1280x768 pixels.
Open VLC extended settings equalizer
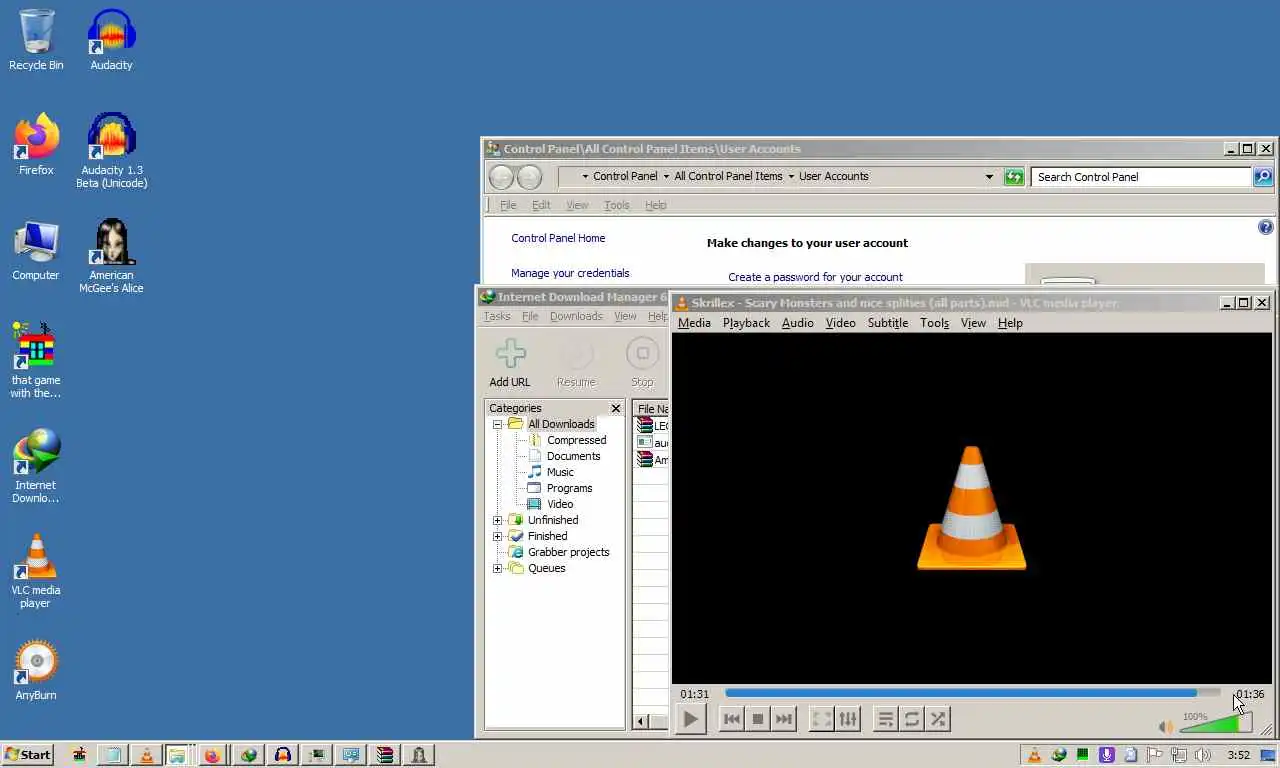[x=848, y=719]
